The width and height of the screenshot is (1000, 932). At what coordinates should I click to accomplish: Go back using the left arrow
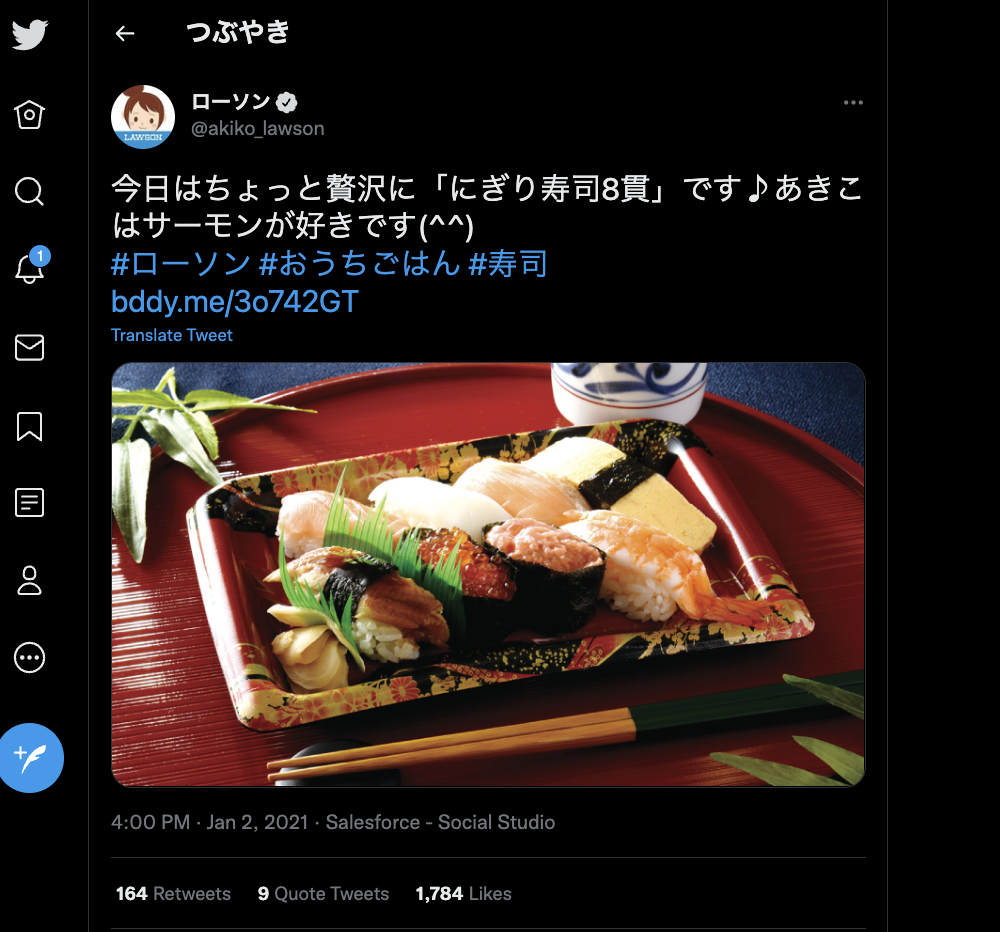pyautogui.click(x=125, y=33)
